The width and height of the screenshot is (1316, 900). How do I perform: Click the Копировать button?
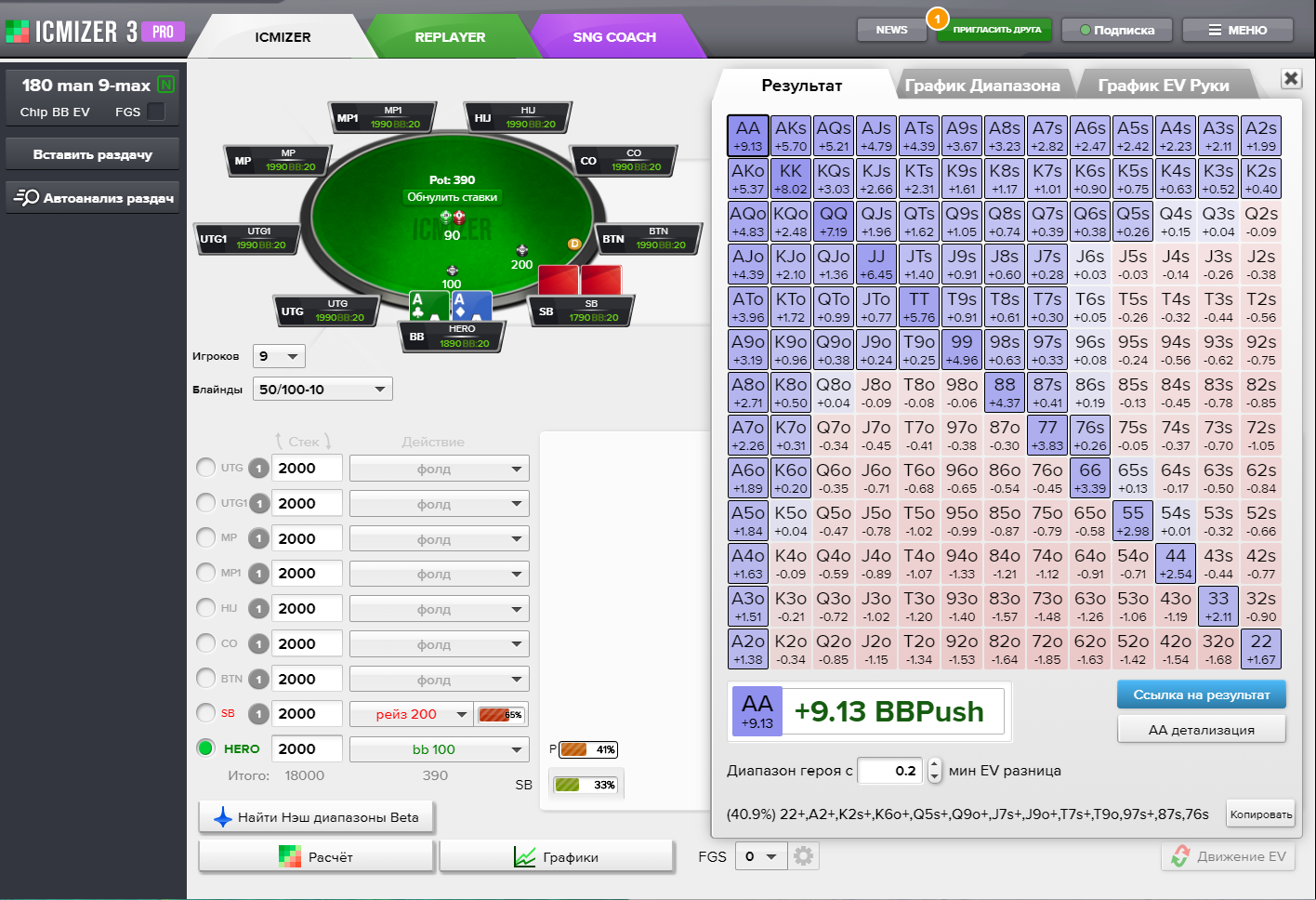[1261, 814]
